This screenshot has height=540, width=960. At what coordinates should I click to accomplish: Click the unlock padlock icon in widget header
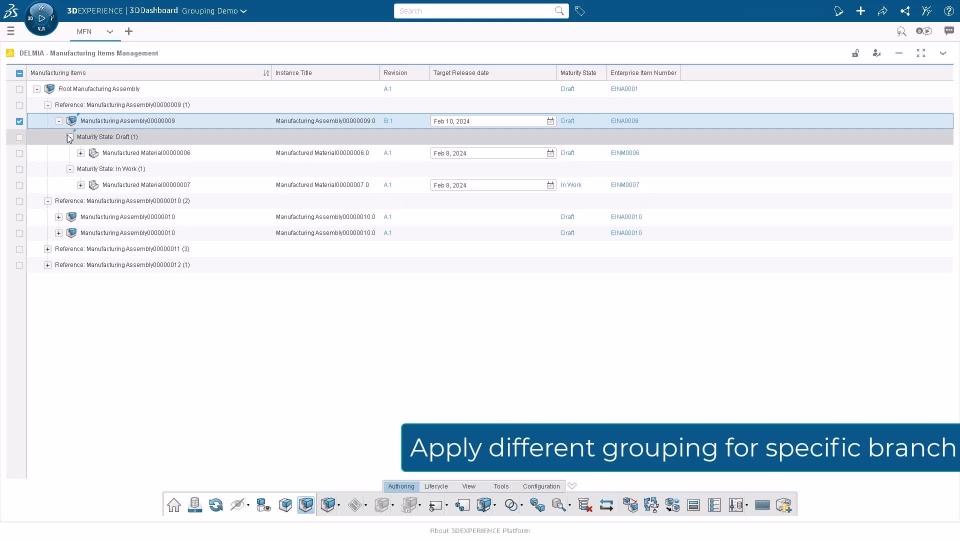[855, 53]
